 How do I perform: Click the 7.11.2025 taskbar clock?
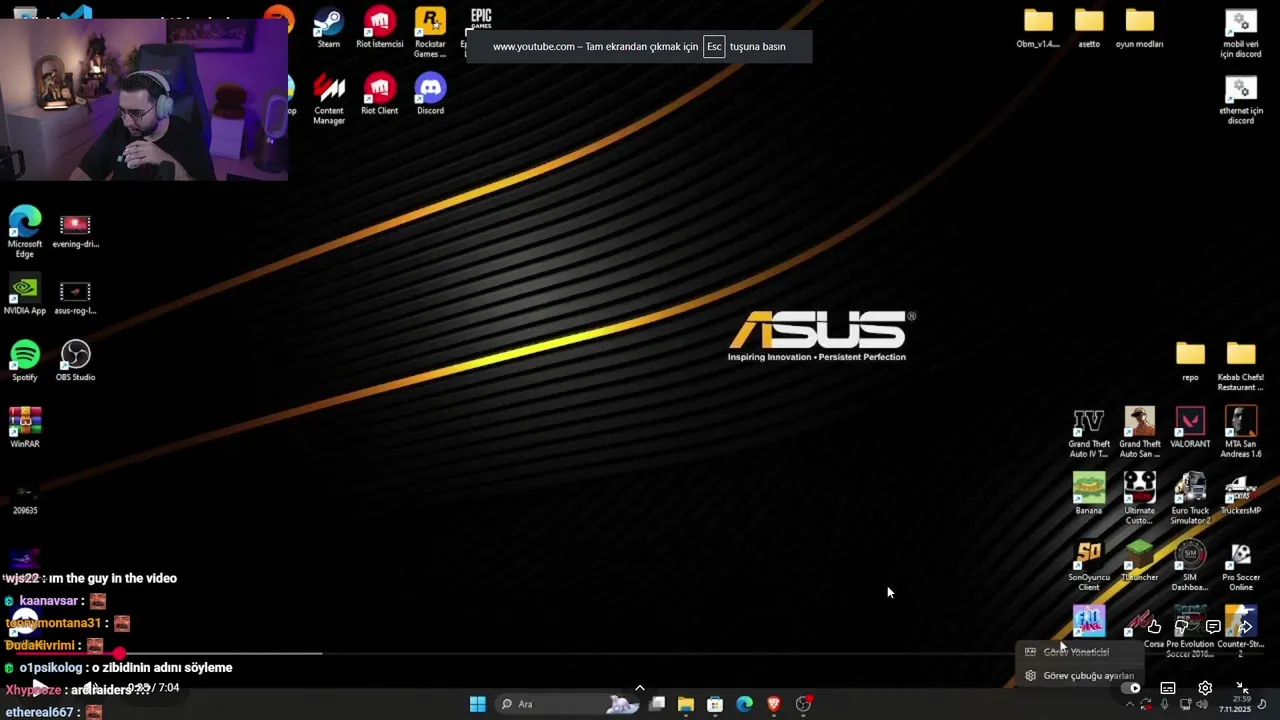pos(1235,704)
